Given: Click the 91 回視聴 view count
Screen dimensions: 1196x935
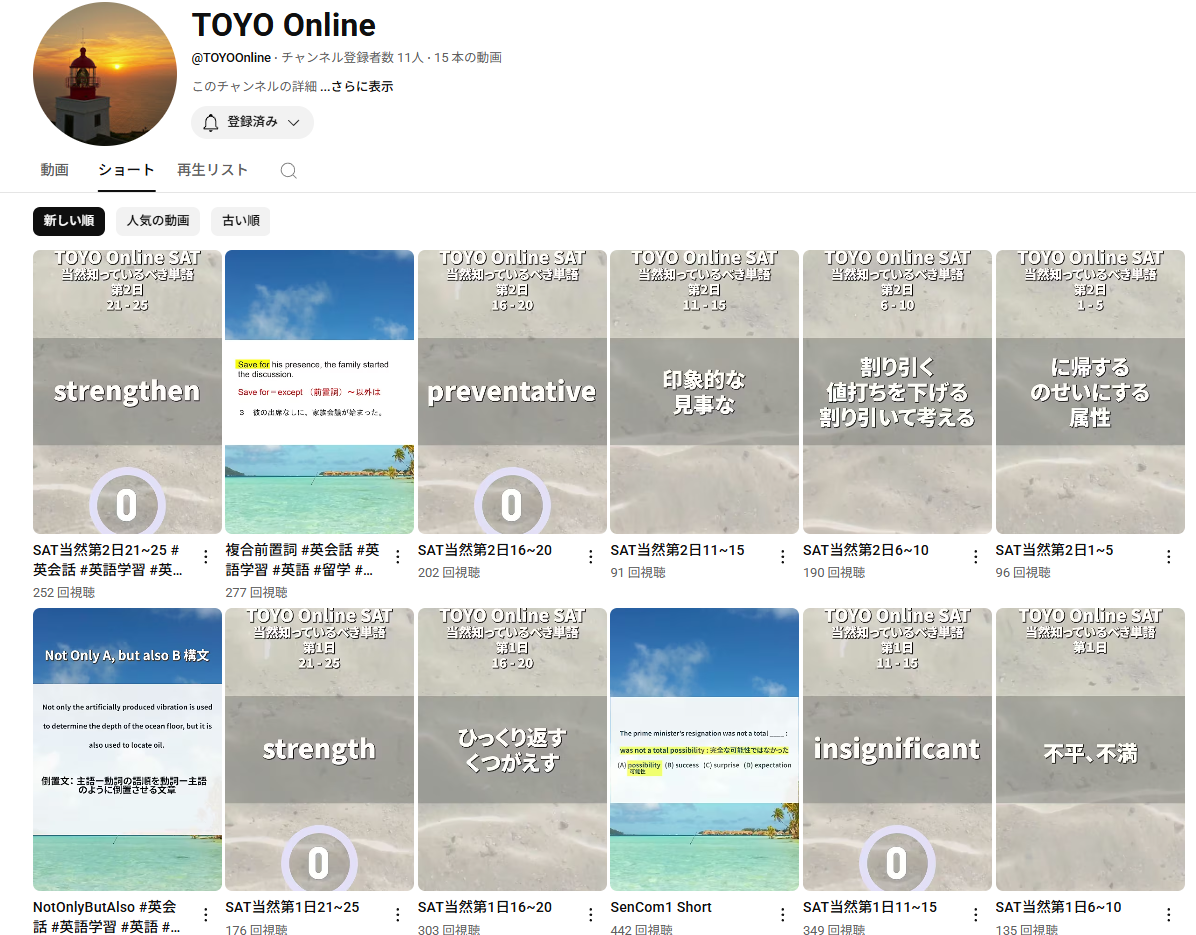Looking at the screenshot, I should (x=638, y=573).
